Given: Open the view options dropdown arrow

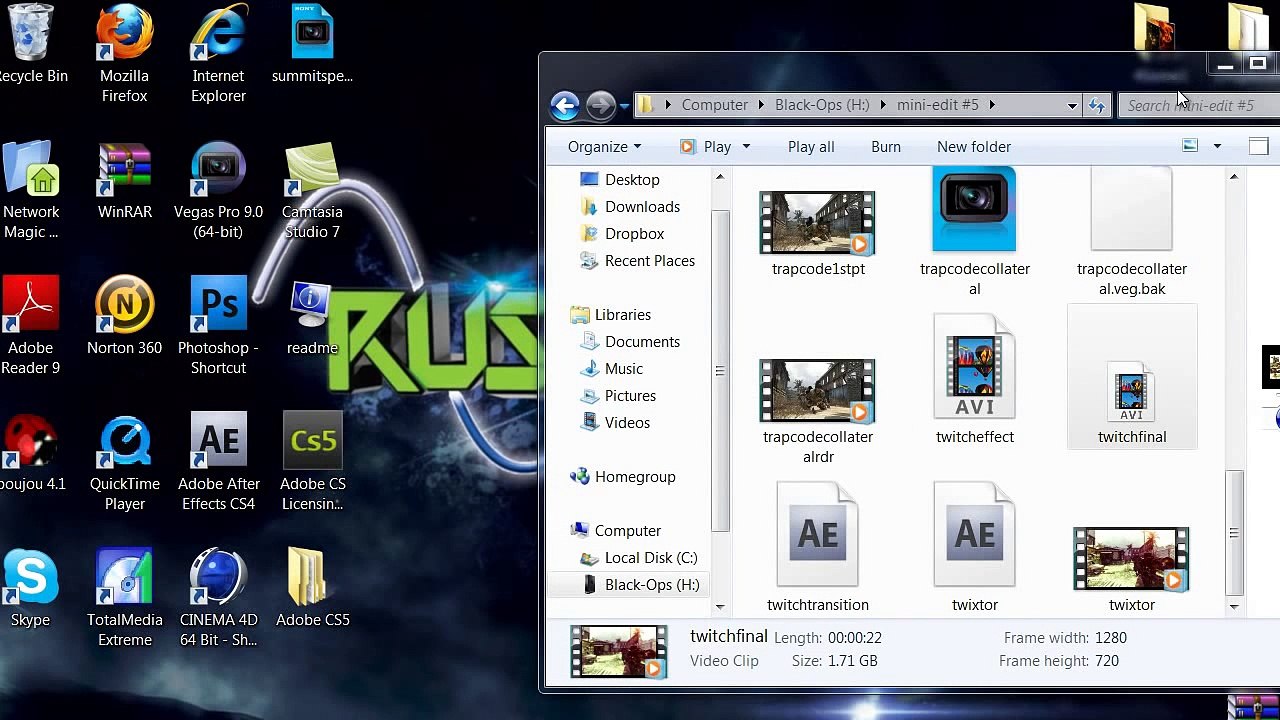Looking at the screenshot, I should [1217, 146].
